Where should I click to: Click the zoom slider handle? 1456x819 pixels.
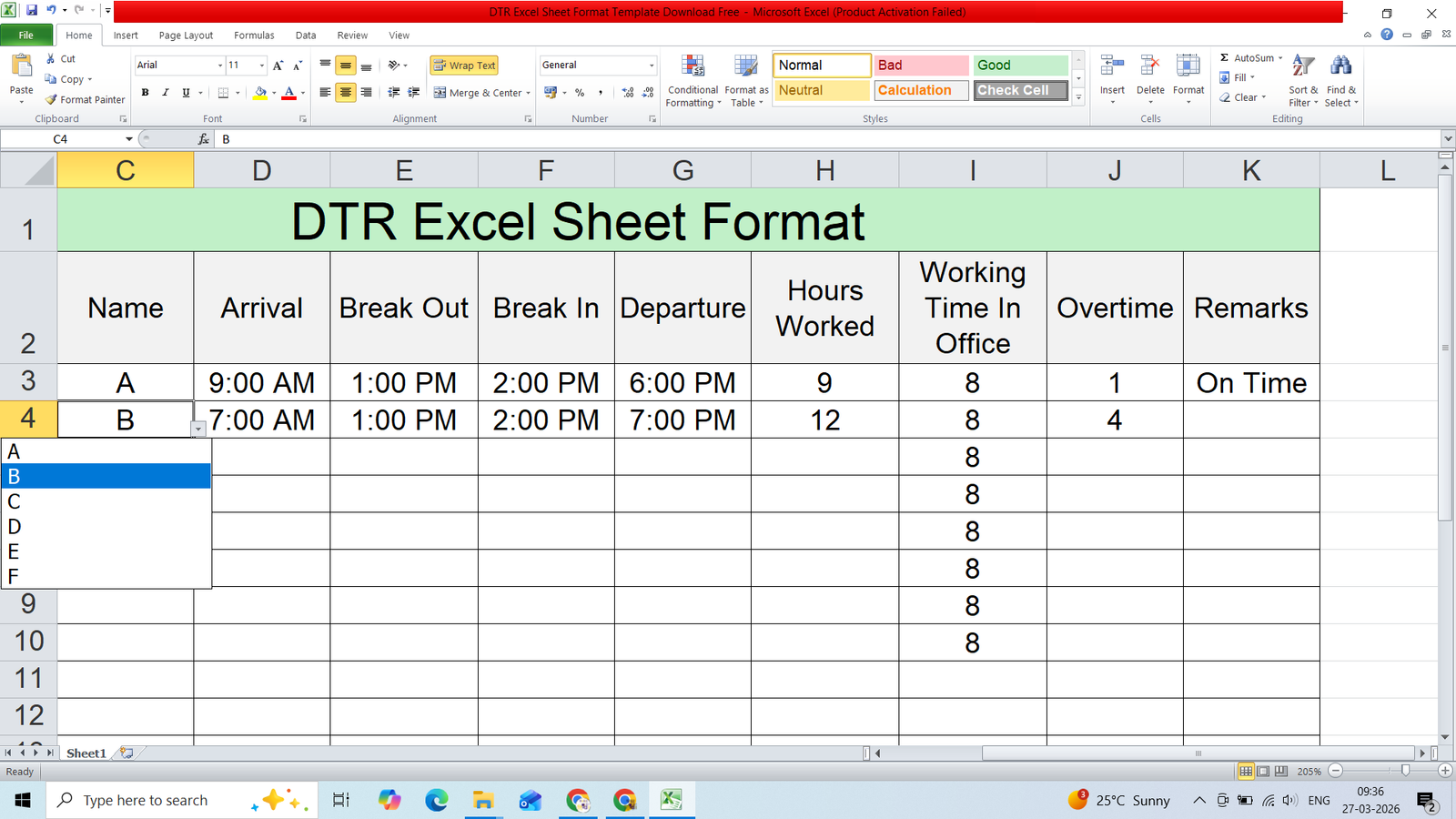1405,771
